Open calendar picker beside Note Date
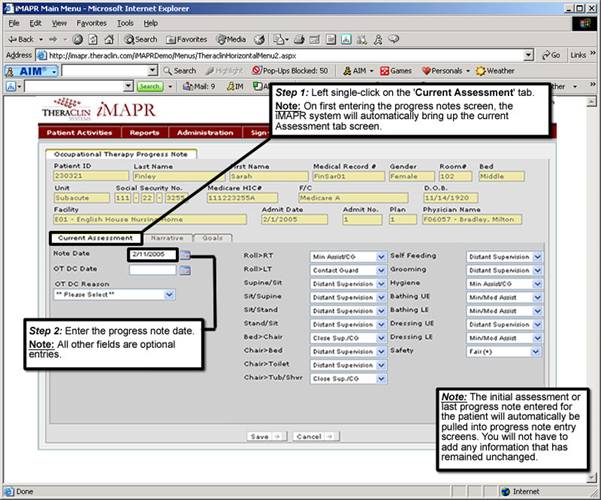The image size is (601, 500). 185,255
